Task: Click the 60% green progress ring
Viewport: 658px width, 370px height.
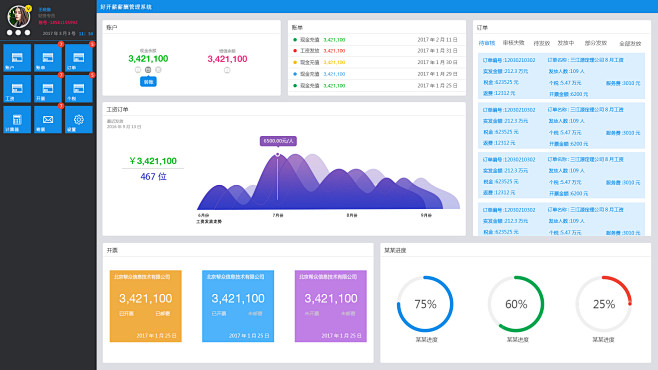Action: [516, 304]
